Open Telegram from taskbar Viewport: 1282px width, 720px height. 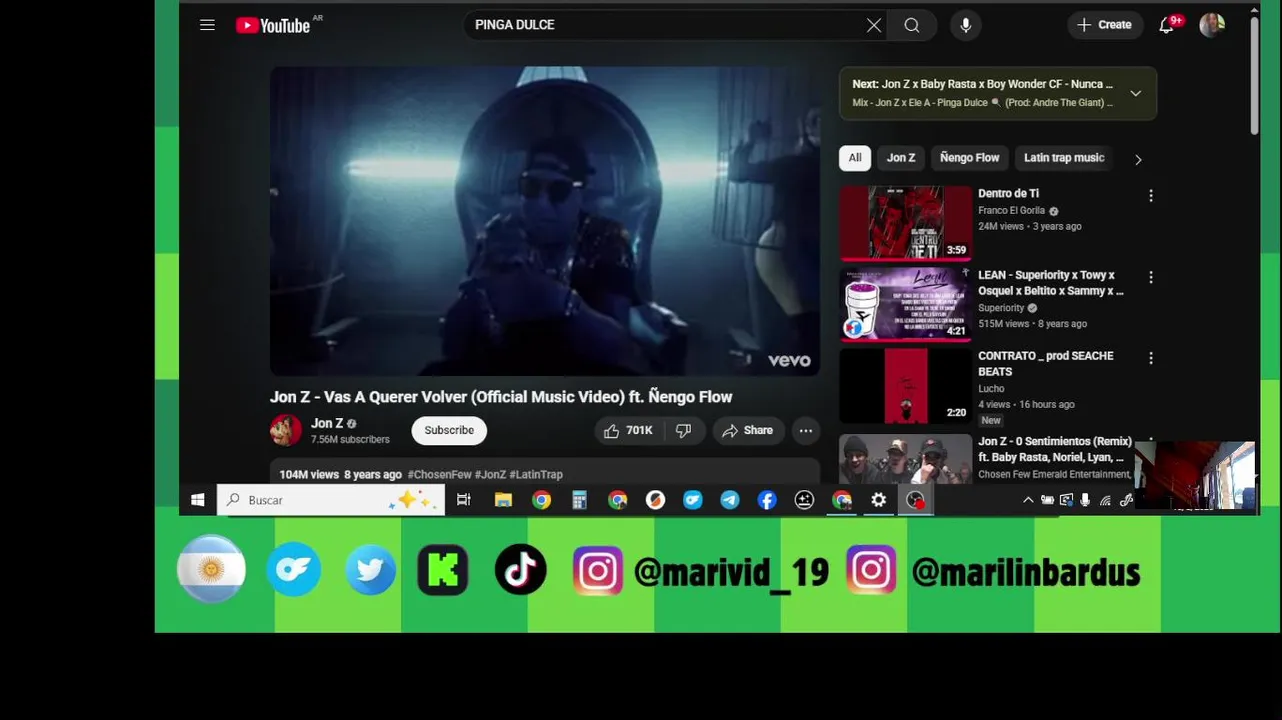[730, 500]
